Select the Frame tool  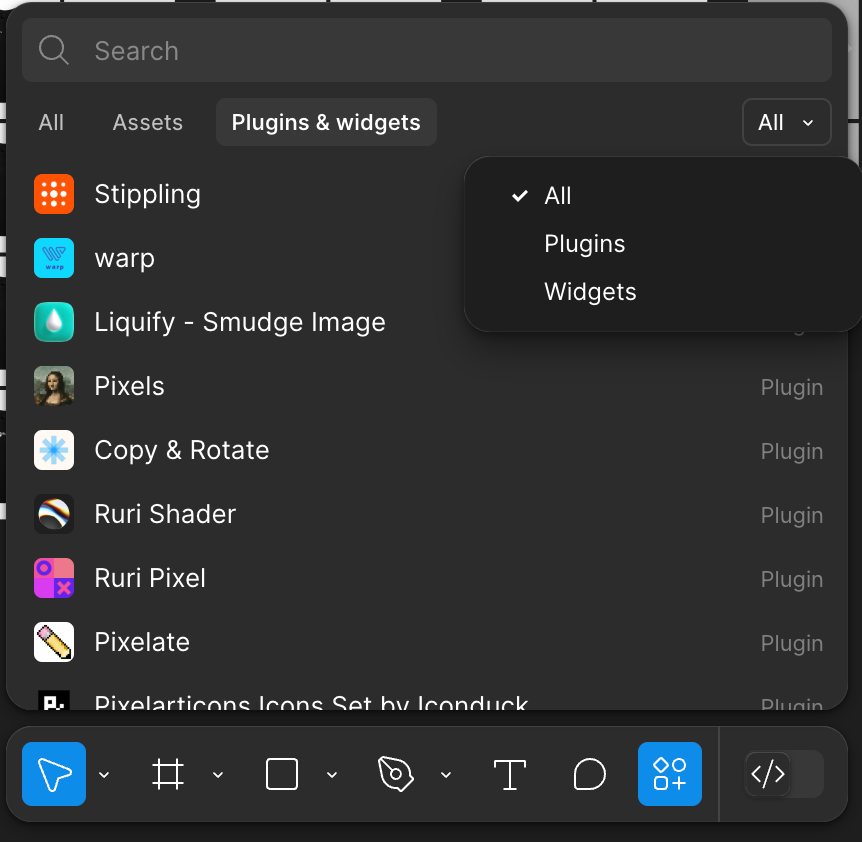168,774
